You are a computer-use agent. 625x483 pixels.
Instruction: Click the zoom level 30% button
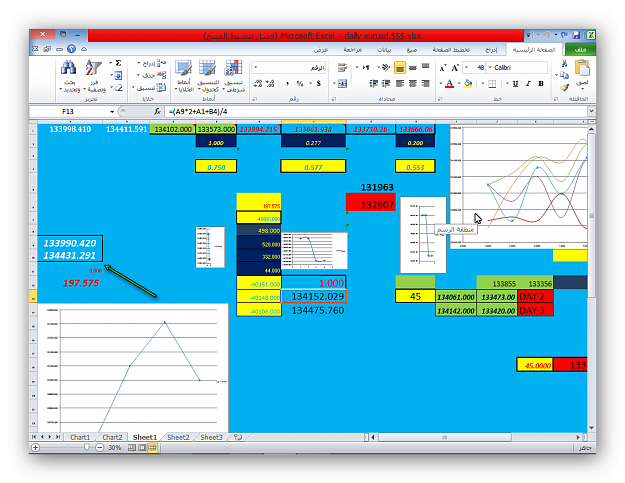coord(115,448)
